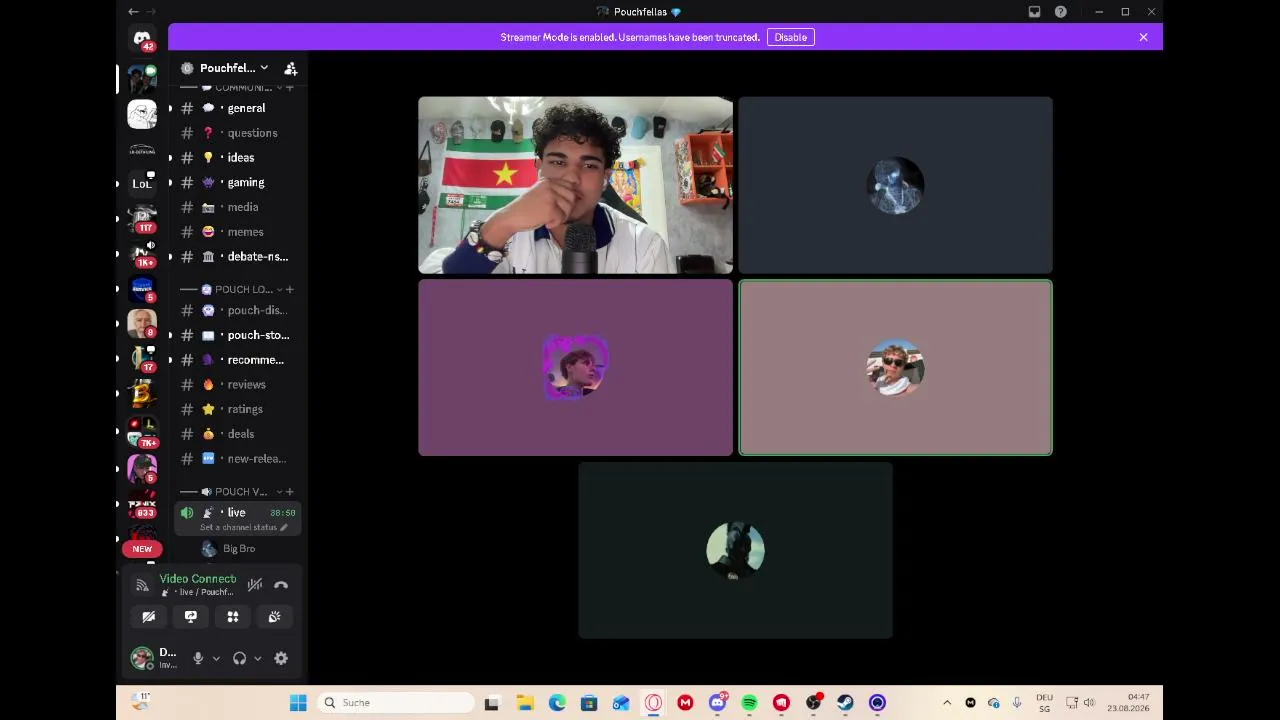1280x720 pixels.
Task: Open Discord taskbar icon
Action: (717, 703)
